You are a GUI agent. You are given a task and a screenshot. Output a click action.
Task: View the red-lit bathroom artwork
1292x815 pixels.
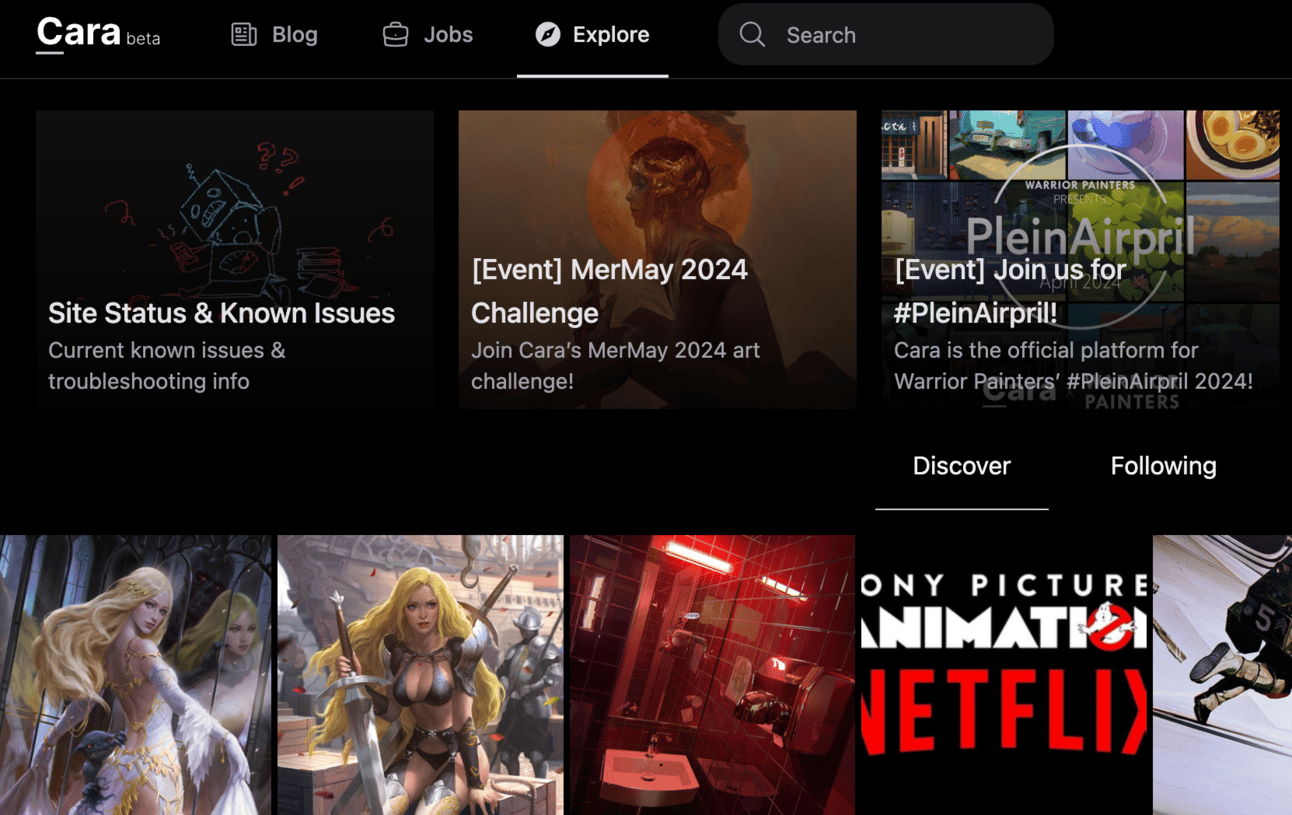(713, 675)
